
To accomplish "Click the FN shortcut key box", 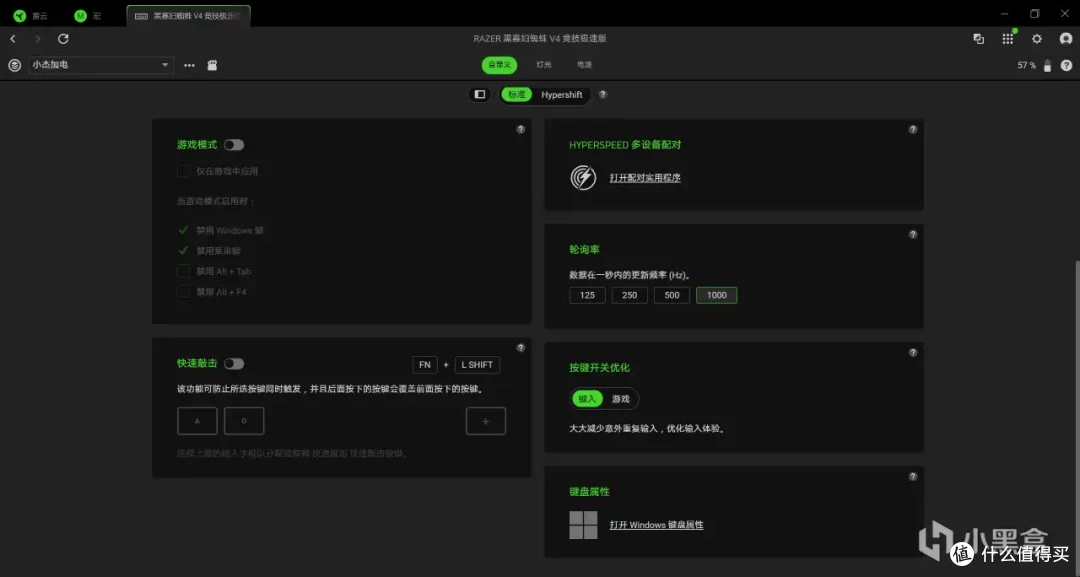I will tap(425, 365).
